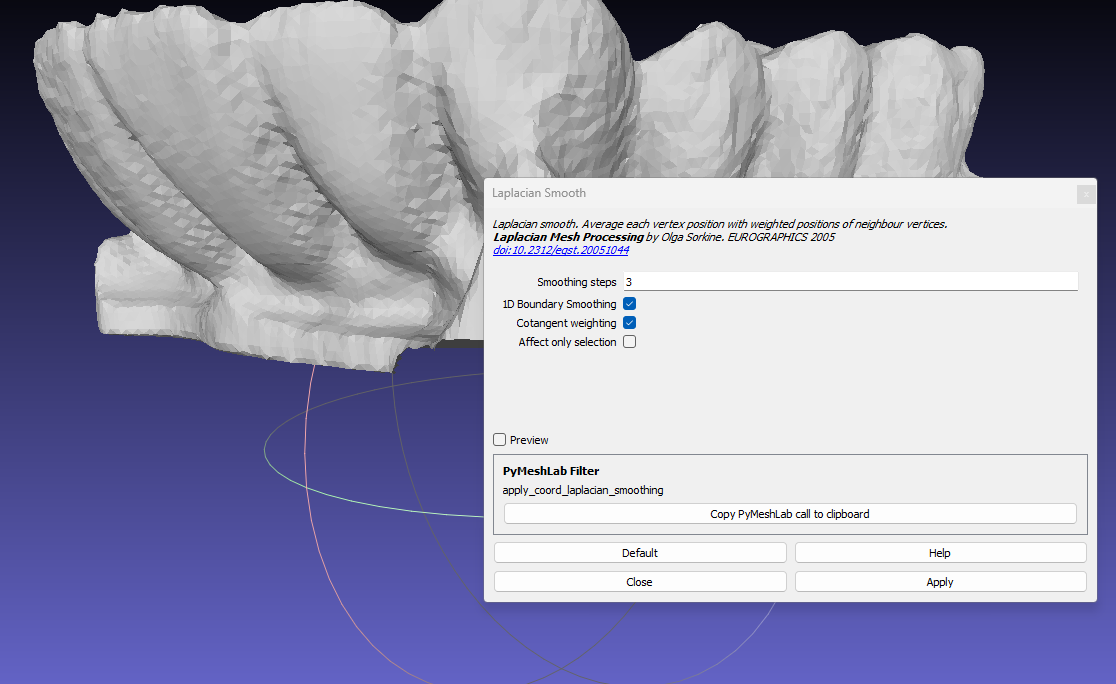Click the apply_coord_laplacian_smoothing filter name
The width and height of the screenshot is (1116, 684).
pyautogui.click(x=581, y=490)
